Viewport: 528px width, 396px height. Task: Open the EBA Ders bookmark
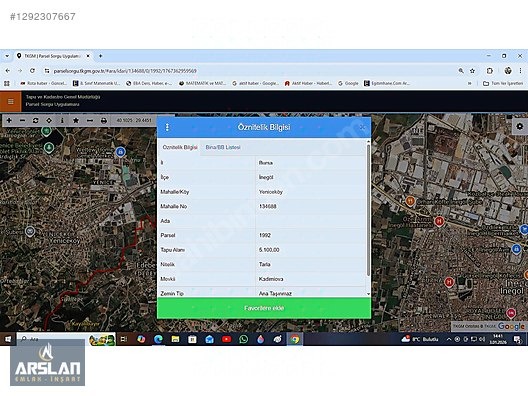pos(149,83)
